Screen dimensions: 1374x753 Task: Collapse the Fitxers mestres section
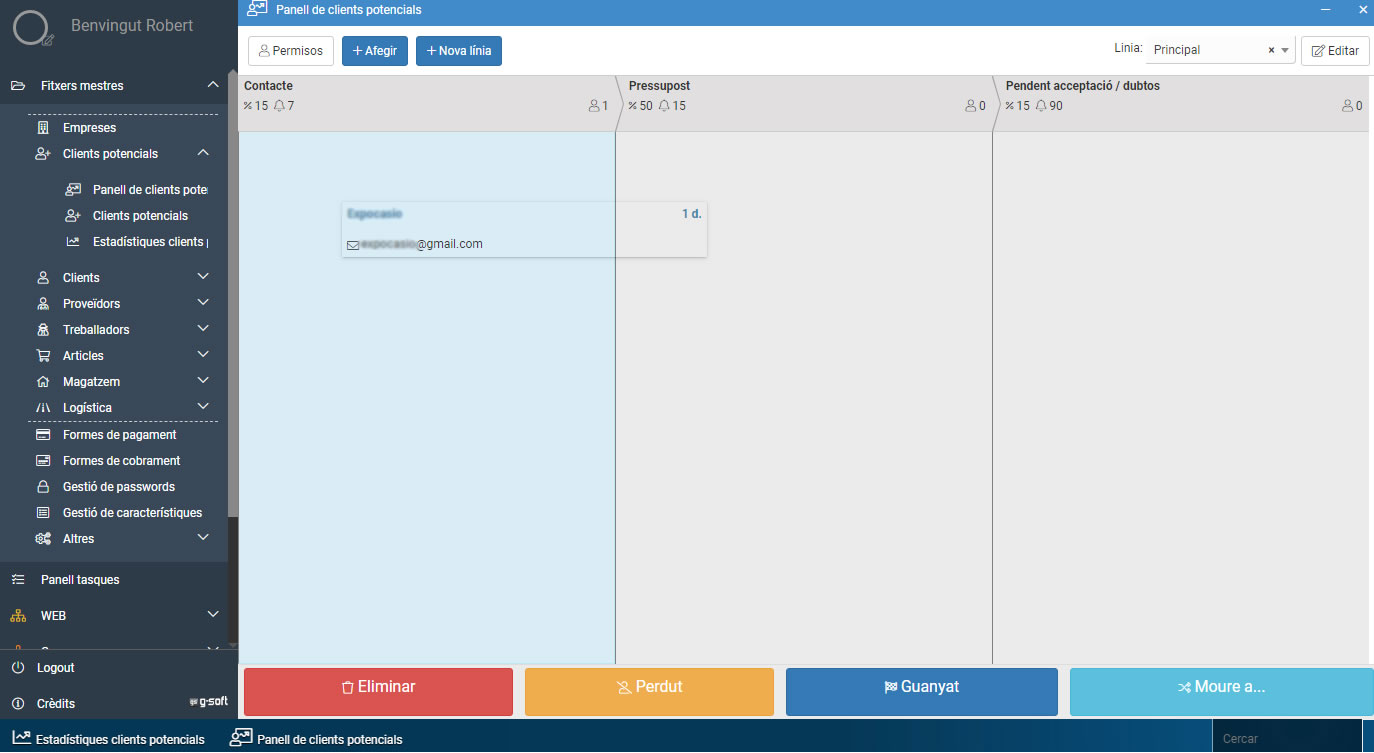[213, 86]
